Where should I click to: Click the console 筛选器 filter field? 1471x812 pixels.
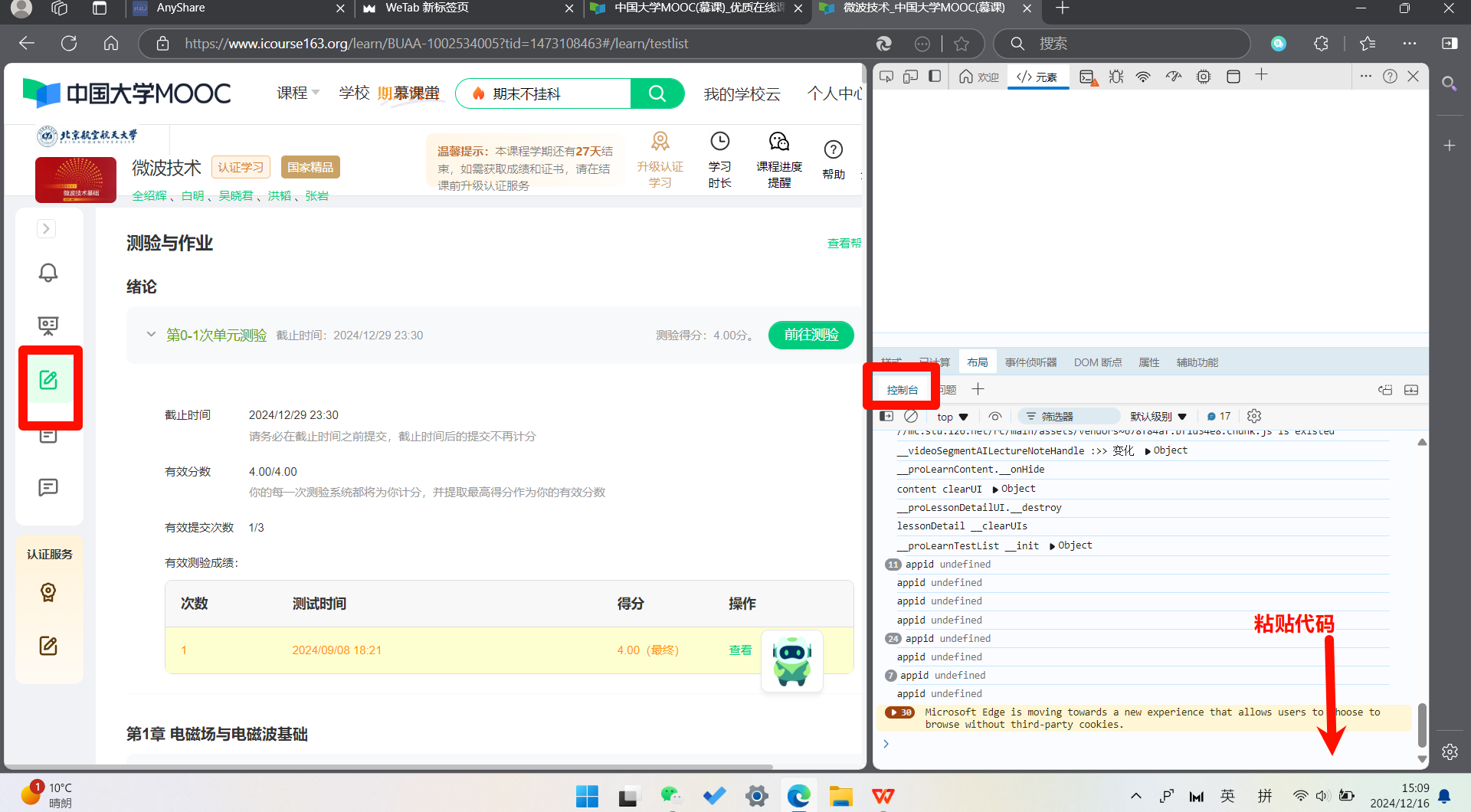coord(1070,417)
